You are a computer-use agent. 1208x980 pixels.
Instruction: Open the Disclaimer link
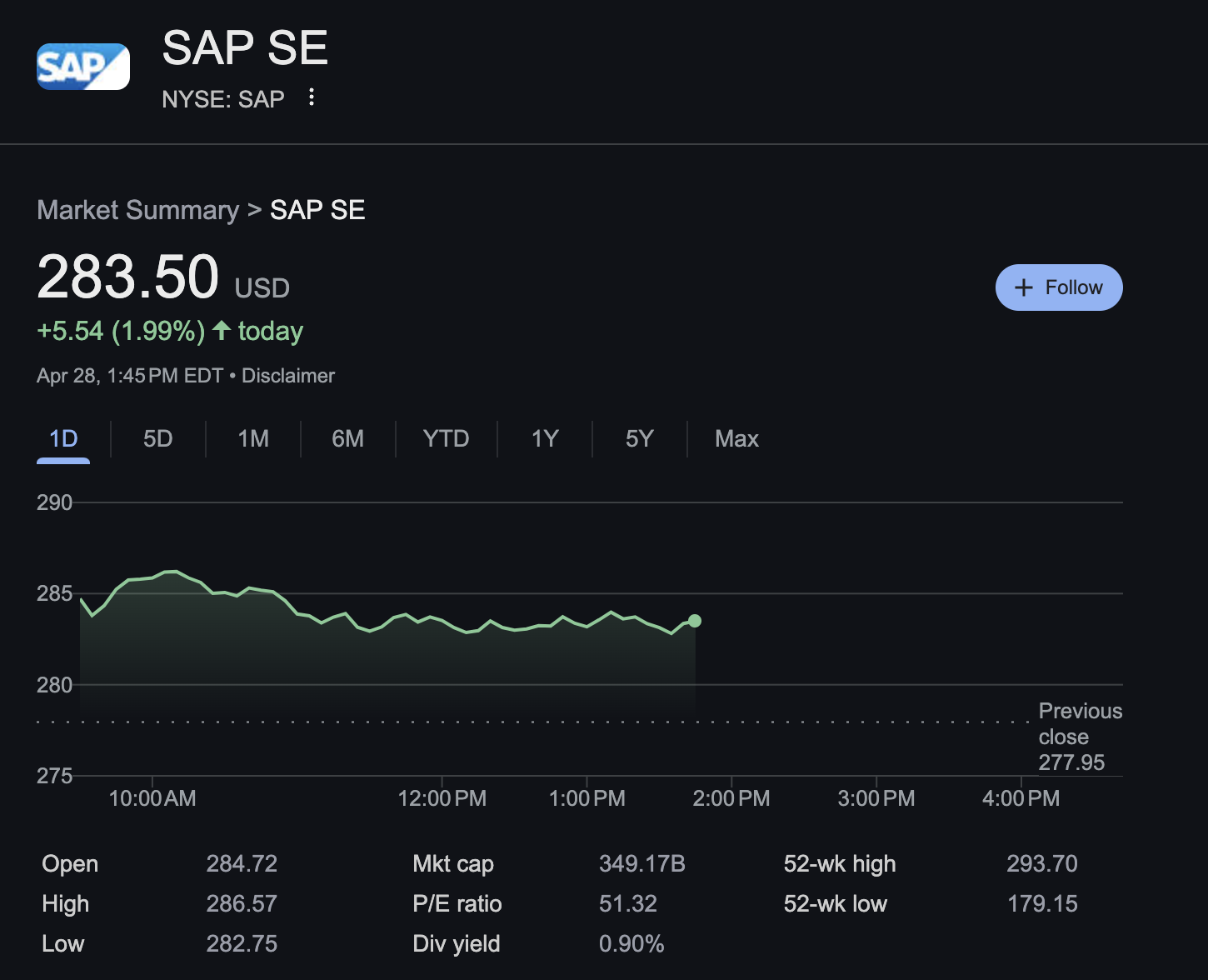(x=288, y=376)
